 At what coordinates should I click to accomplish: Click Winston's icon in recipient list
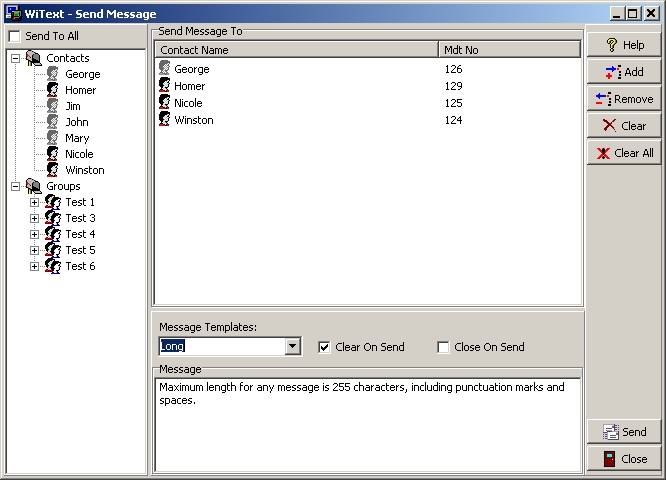(x=164, y=119)
